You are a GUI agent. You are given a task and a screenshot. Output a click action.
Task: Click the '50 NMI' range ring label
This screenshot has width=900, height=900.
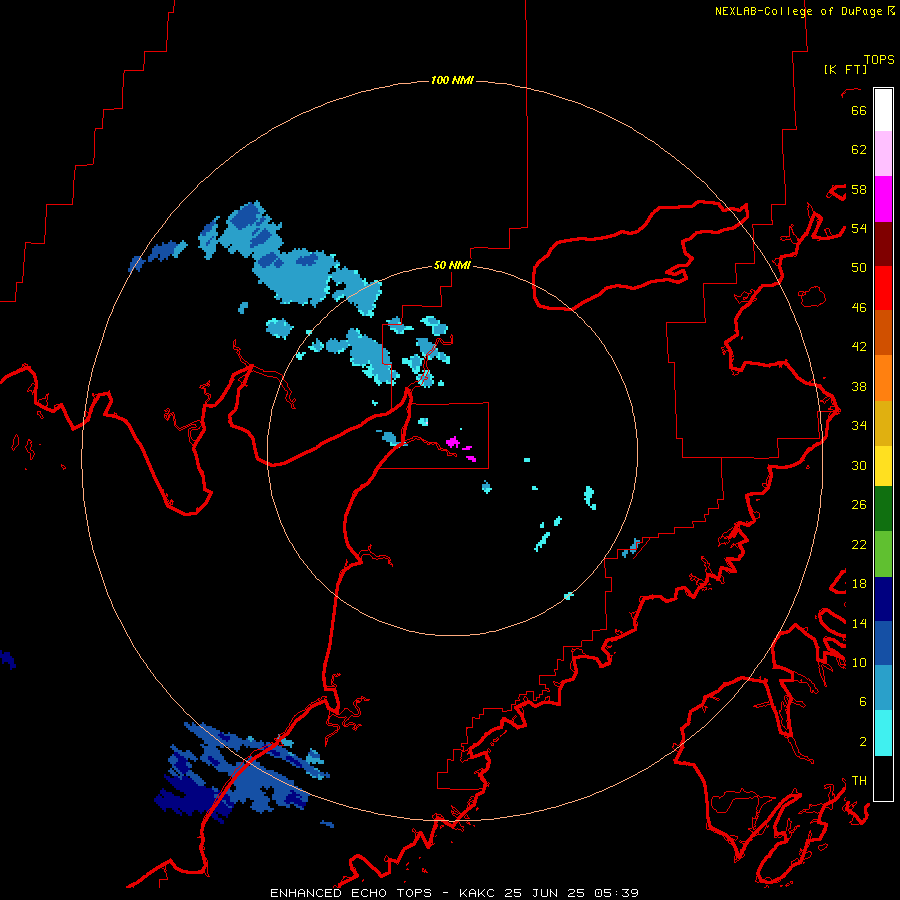[452, 265]
